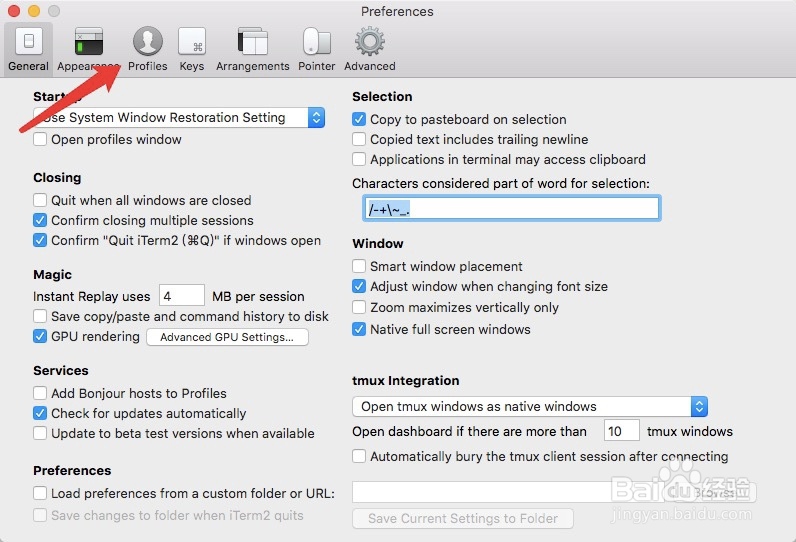Click the "Services" section heading

(x=60, y=370)
